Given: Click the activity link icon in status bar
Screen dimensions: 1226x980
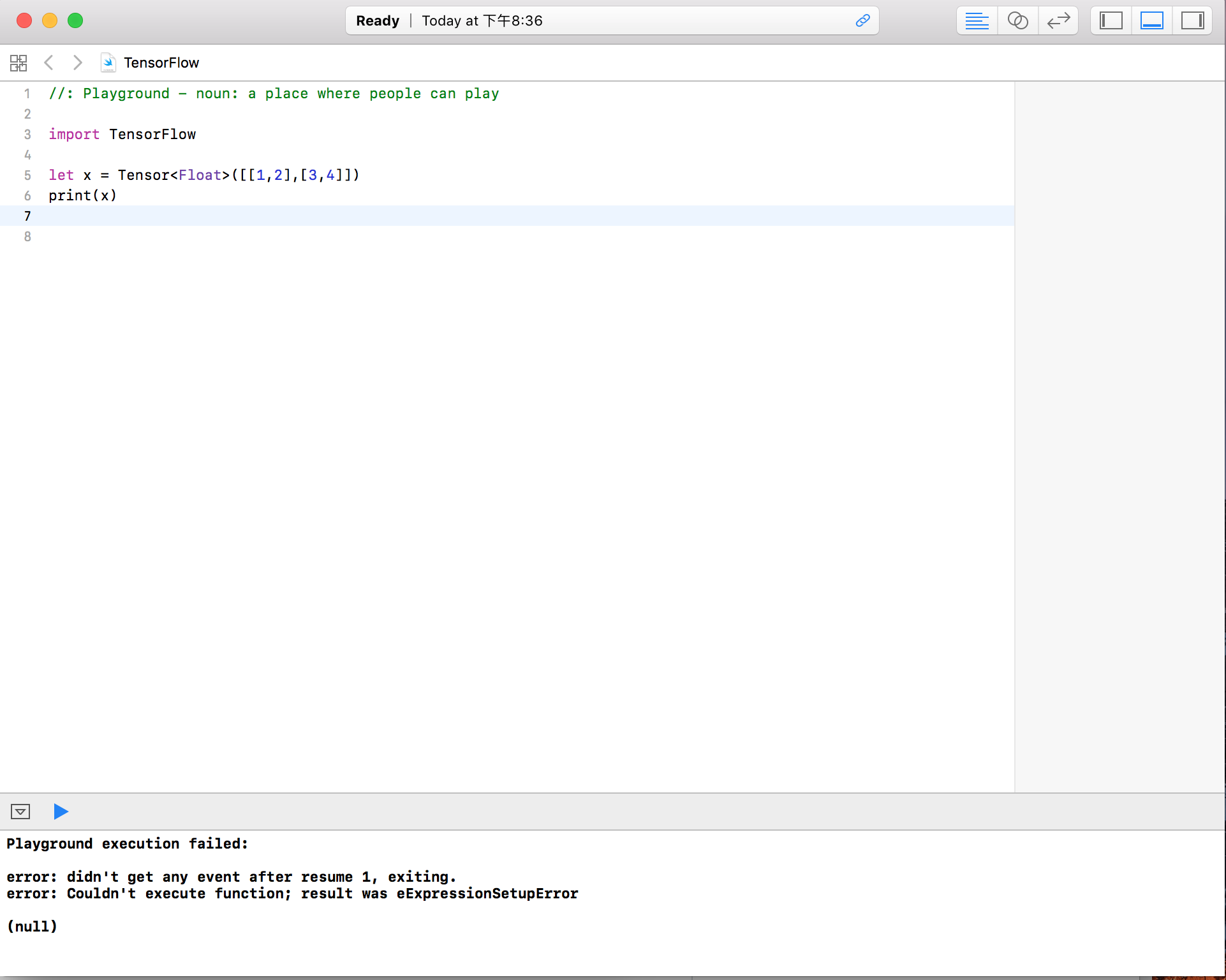Looking at the screenshot, I should pyautogui.click(x=862, y=20).
